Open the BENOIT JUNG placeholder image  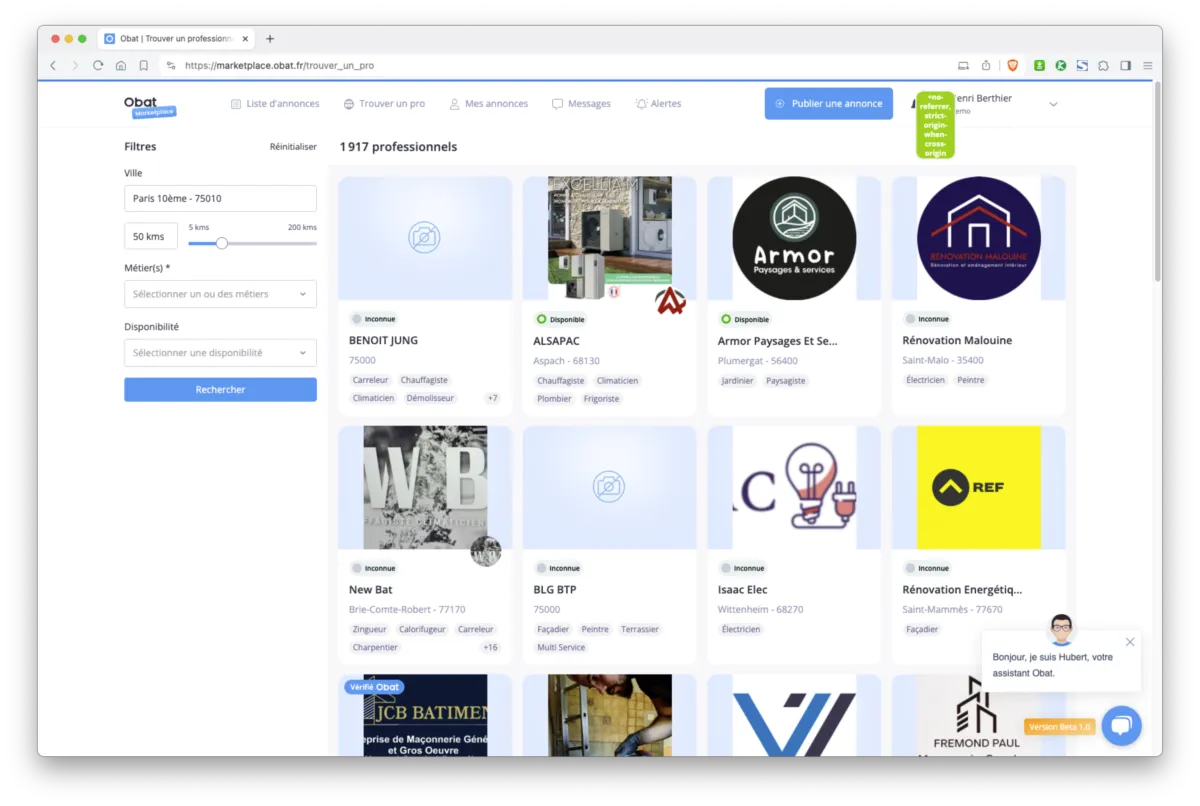(x=425, y=238)
